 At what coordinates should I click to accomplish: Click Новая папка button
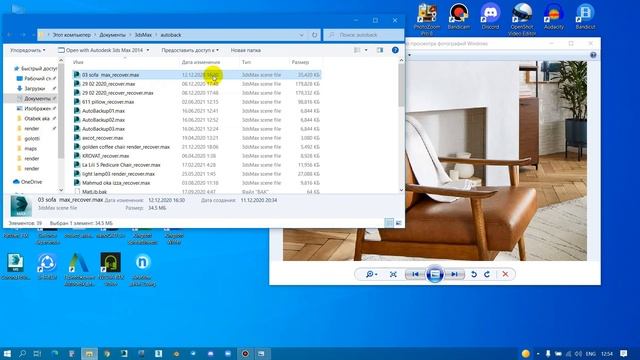click(x=246, y=50)
